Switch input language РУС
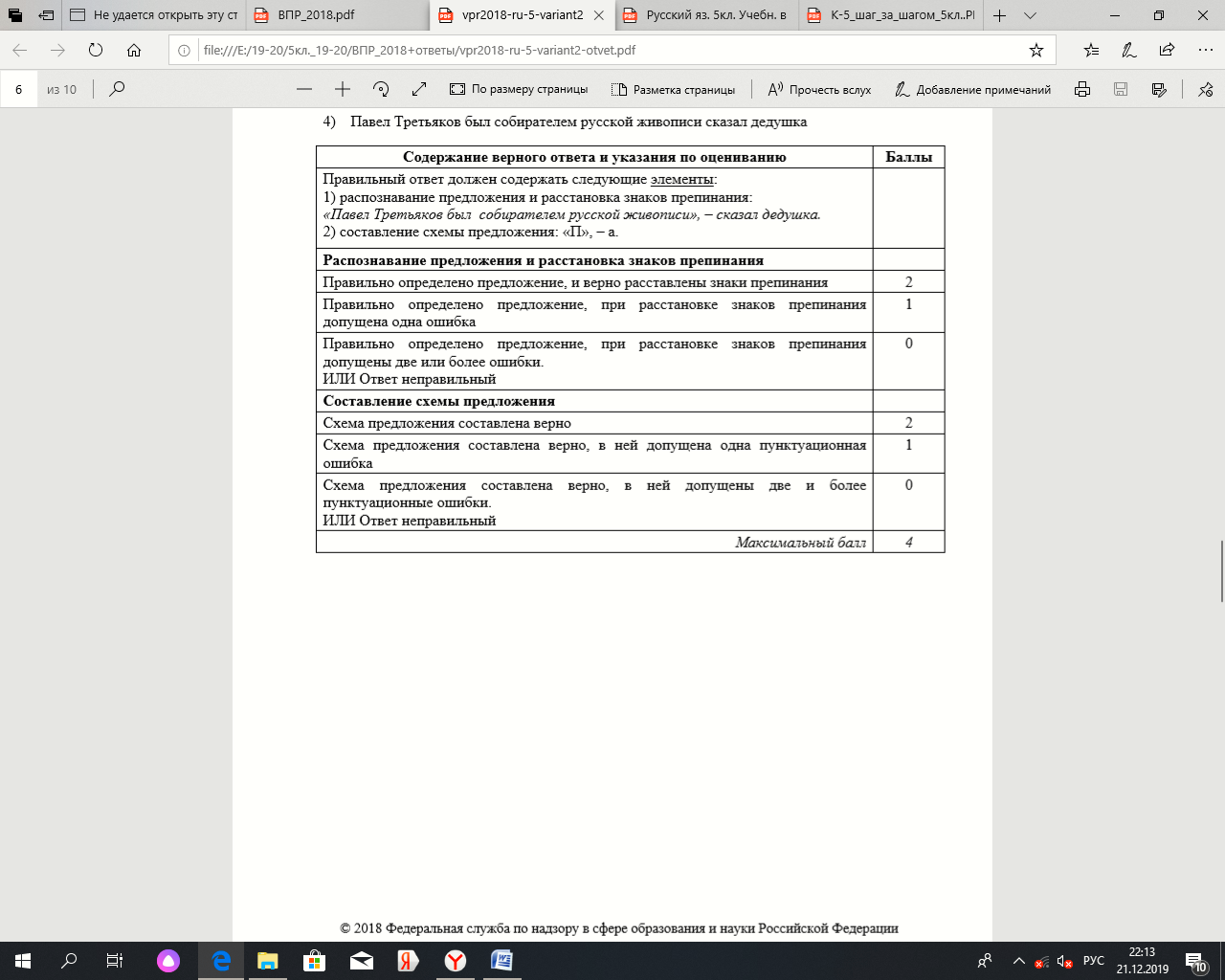 (1094, 961)
